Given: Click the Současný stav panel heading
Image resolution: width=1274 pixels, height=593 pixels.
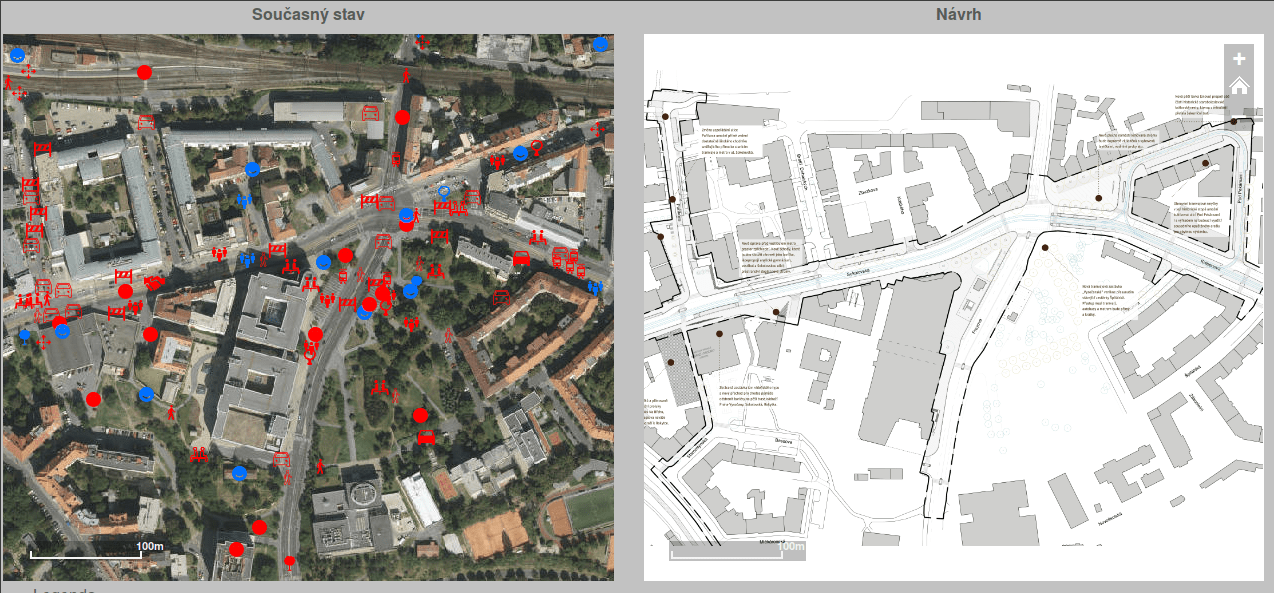Looking at the screenshot, I should click(x=308, y=14).
